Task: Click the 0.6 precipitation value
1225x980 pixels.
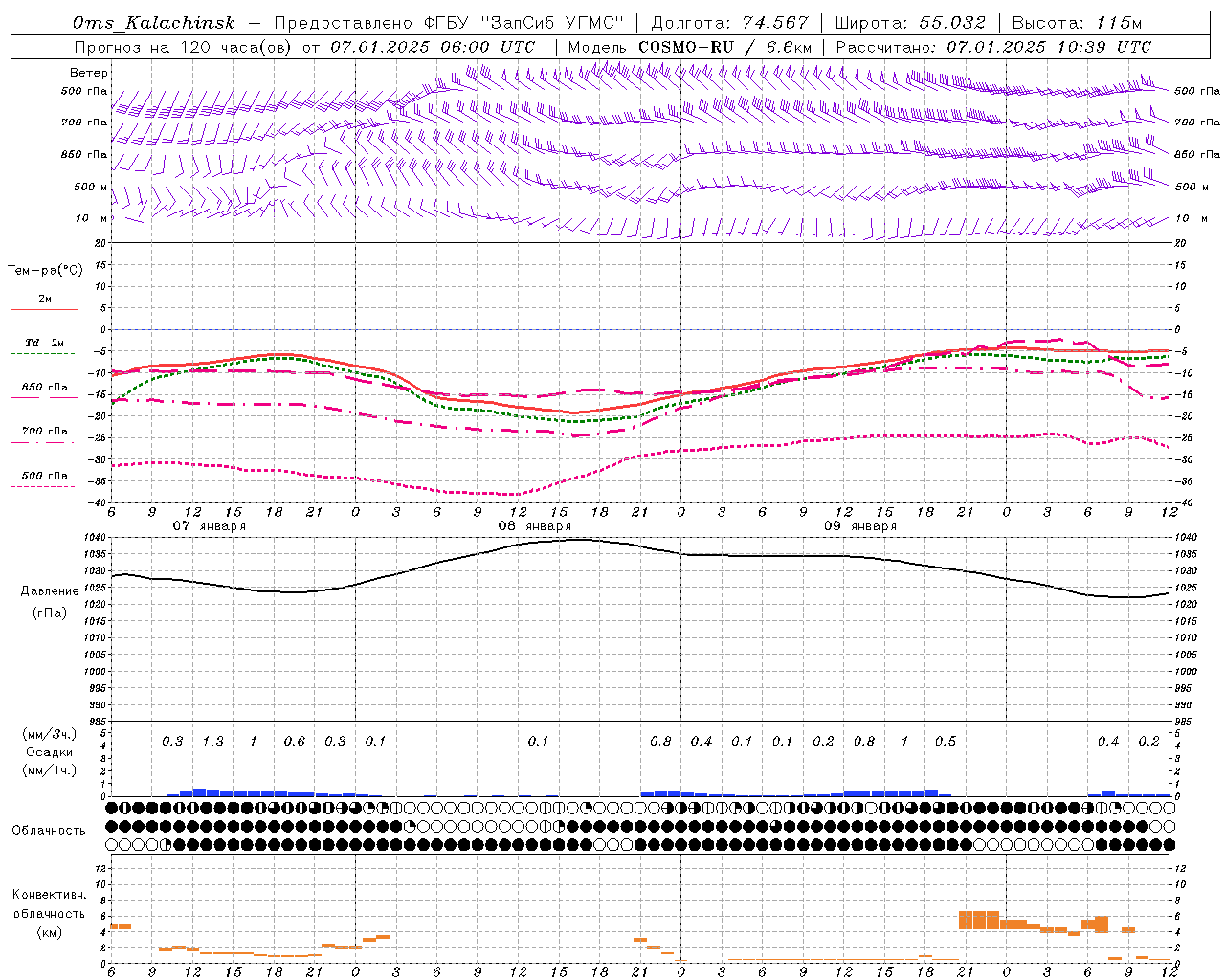Action: click(294, 741)
